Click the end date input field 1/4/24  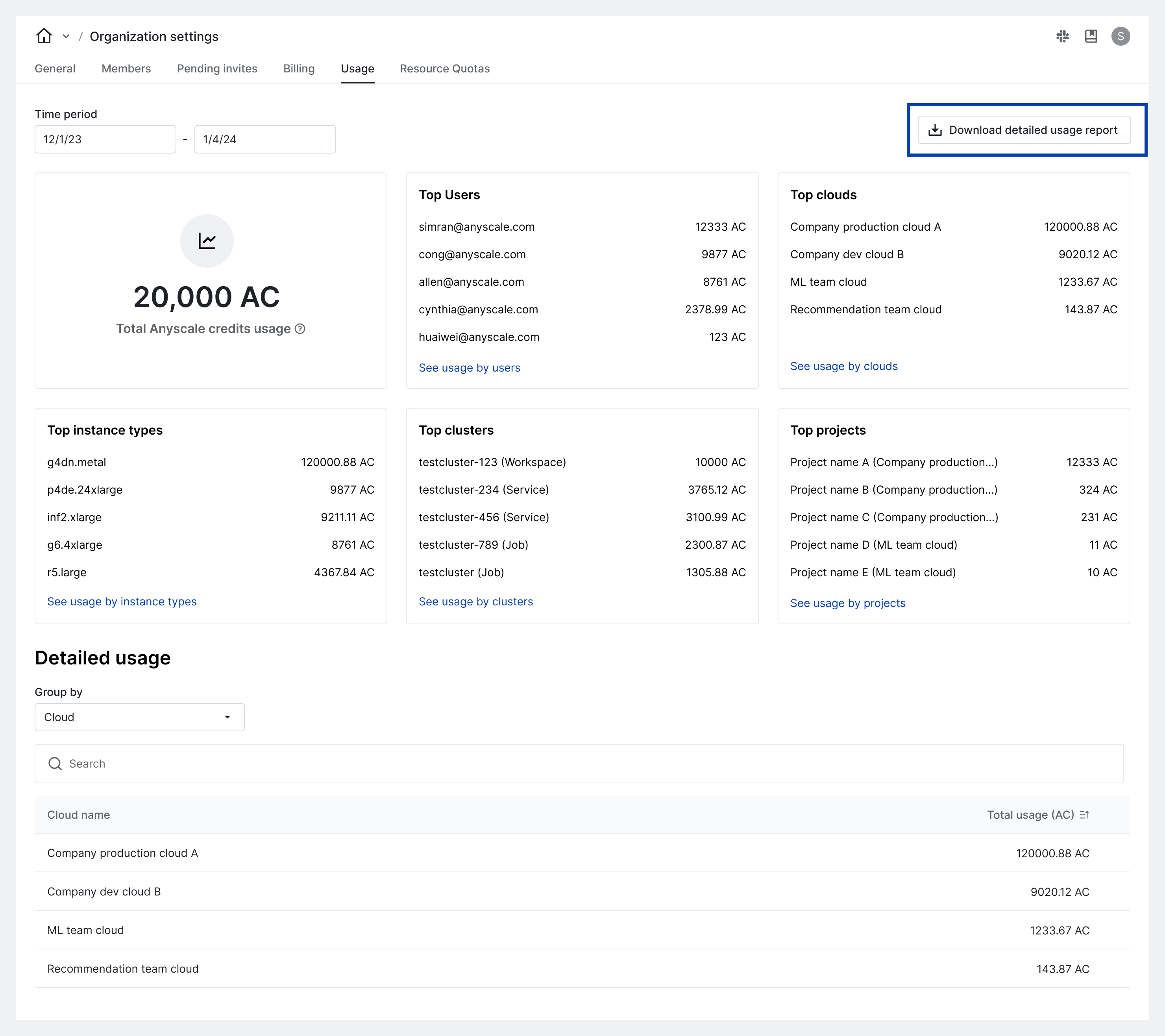point(265,139)
